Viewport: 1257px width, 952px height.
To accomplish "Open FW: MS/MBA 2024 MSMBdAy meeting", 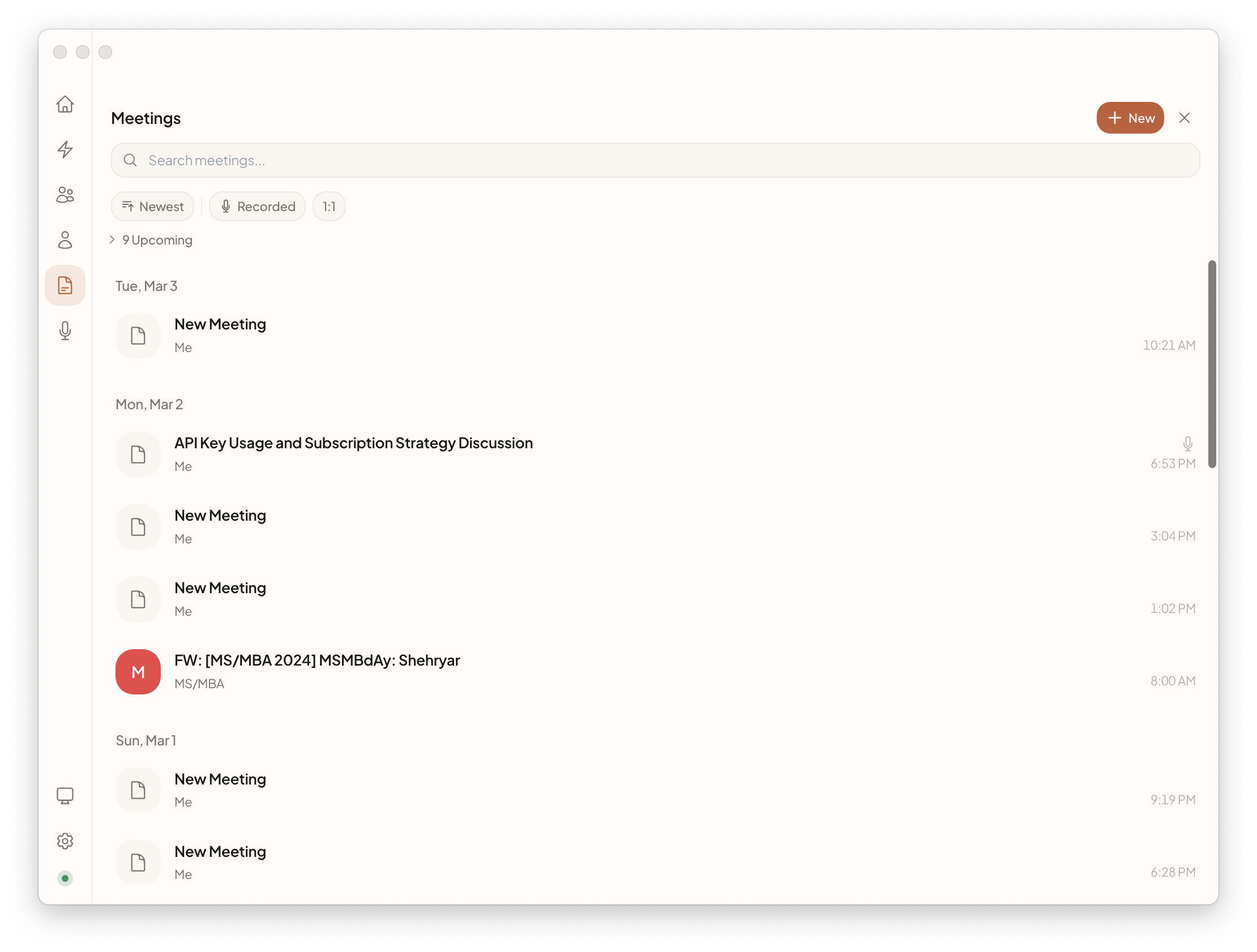I will (x=317, y=661).
